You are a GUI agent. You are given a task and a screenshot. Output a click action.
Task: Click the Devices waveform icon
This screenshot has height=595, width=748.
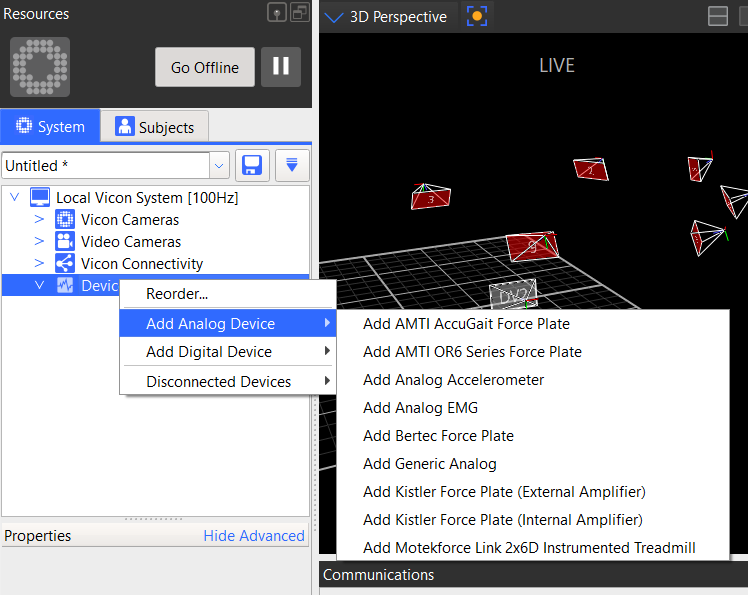click(65, 285)
